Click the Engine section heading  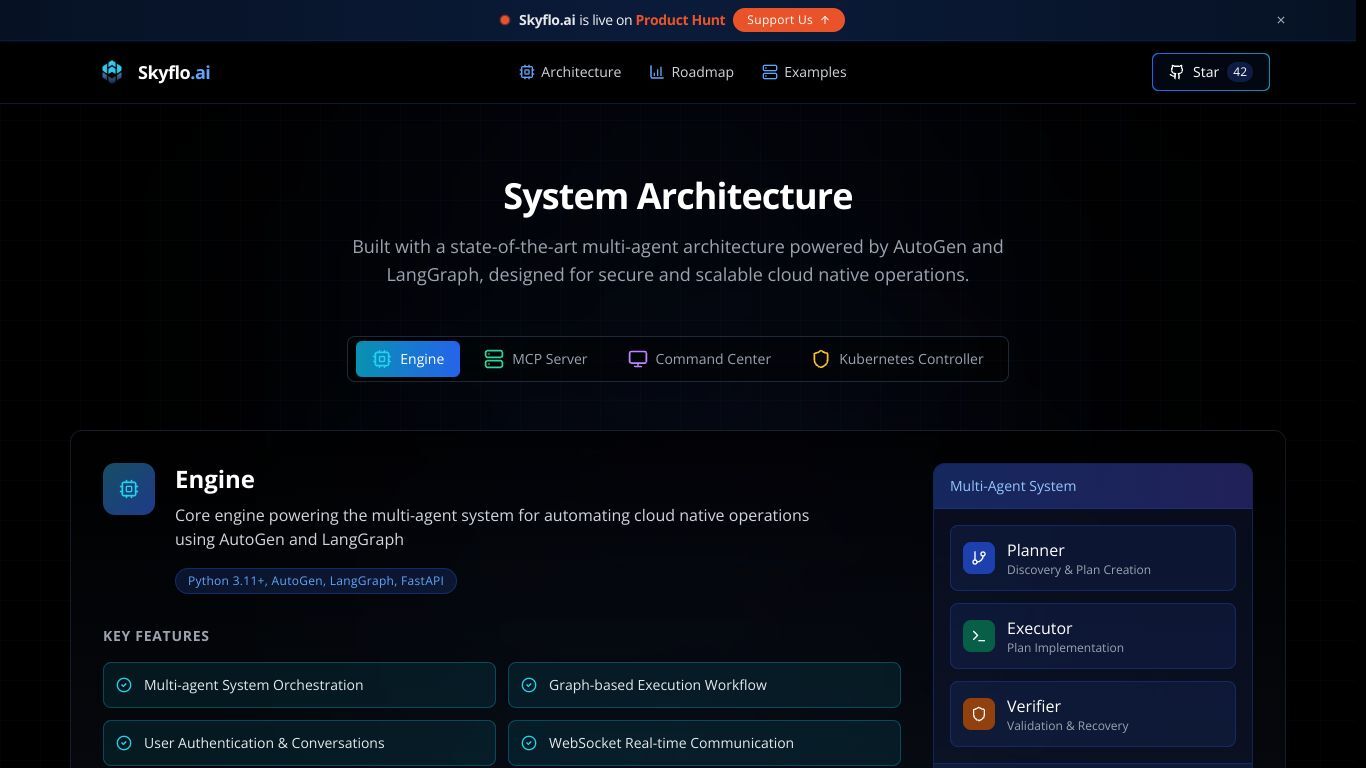215,479
